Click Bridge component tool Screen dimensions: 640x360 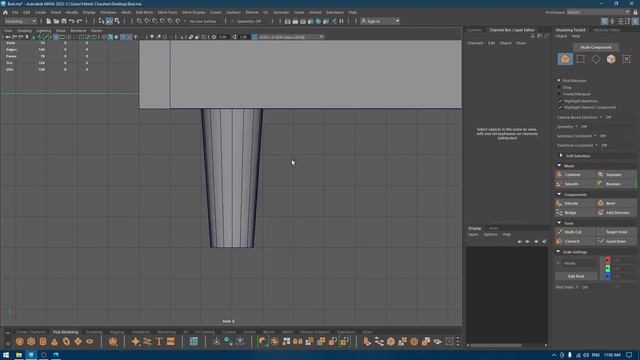(x=575, y=213)
